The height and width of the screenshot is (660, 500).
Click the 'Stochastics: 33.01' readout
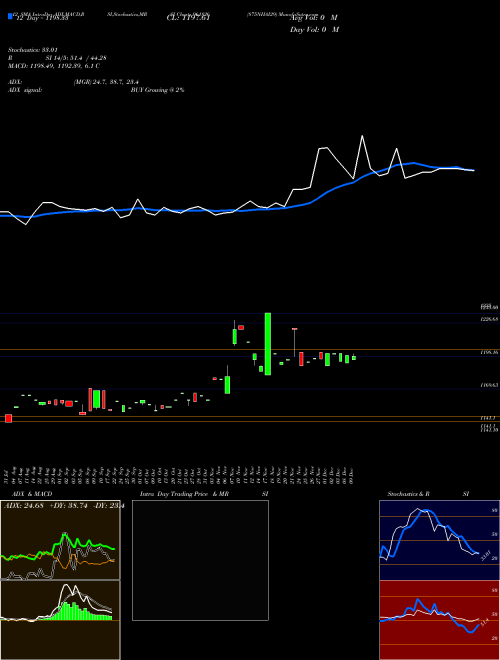tap(32, 50)
